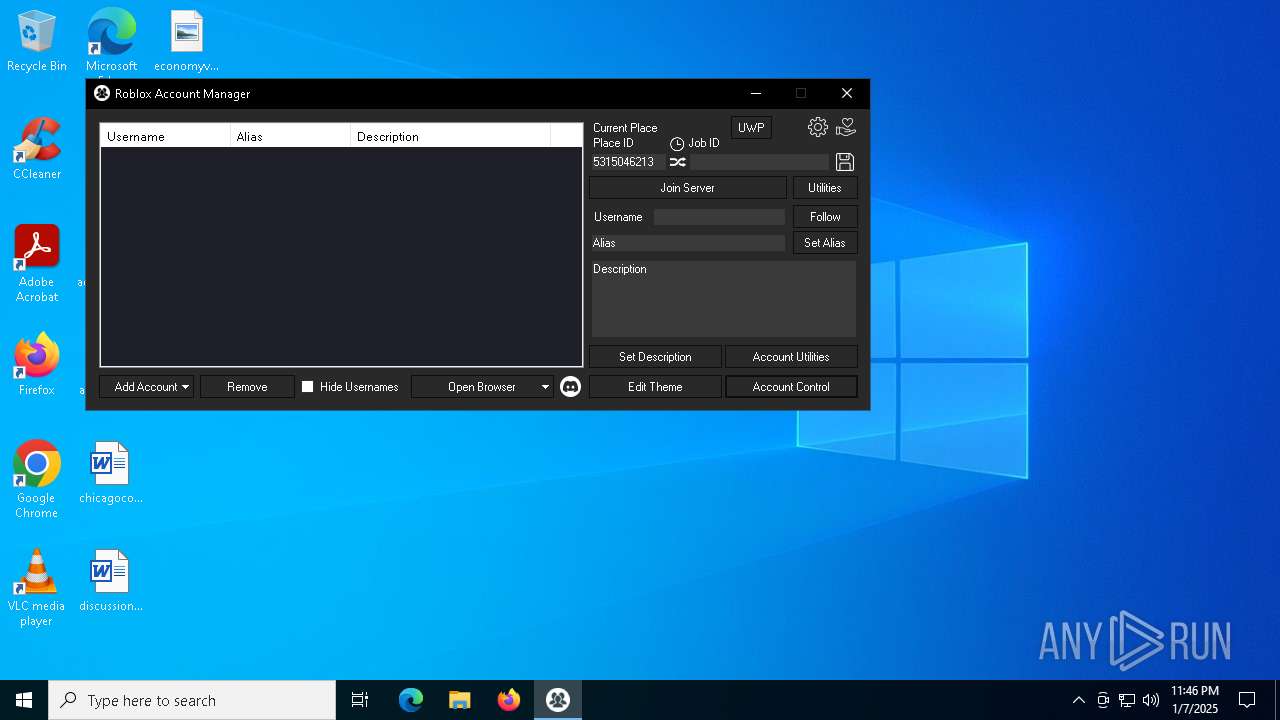The width and height of the screenshot is (1280, 720).
Task: Click the clock icon beside Job ID
Action: tap(677, 144)
